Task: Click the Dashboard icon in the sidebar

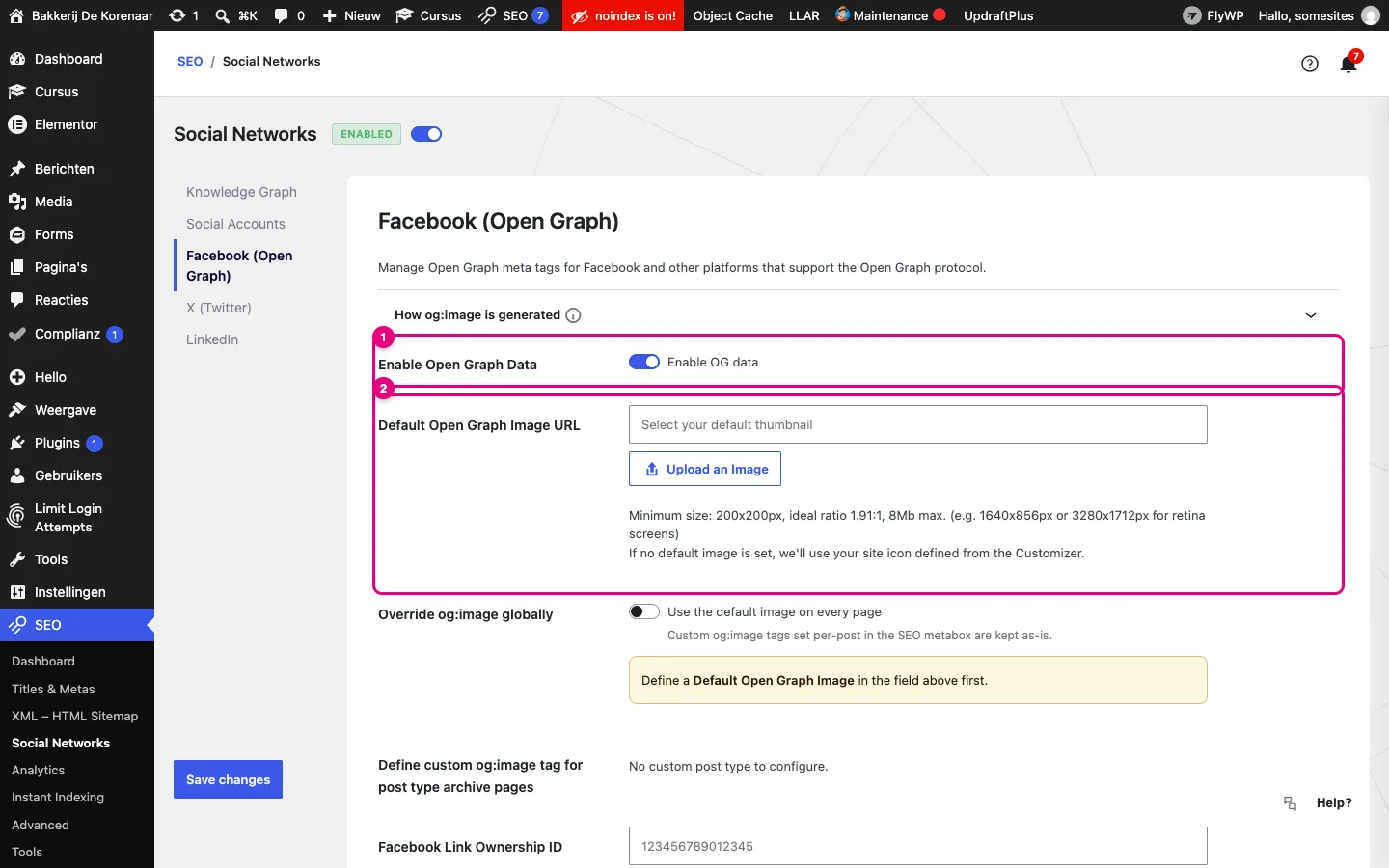Action: (16, 59)
